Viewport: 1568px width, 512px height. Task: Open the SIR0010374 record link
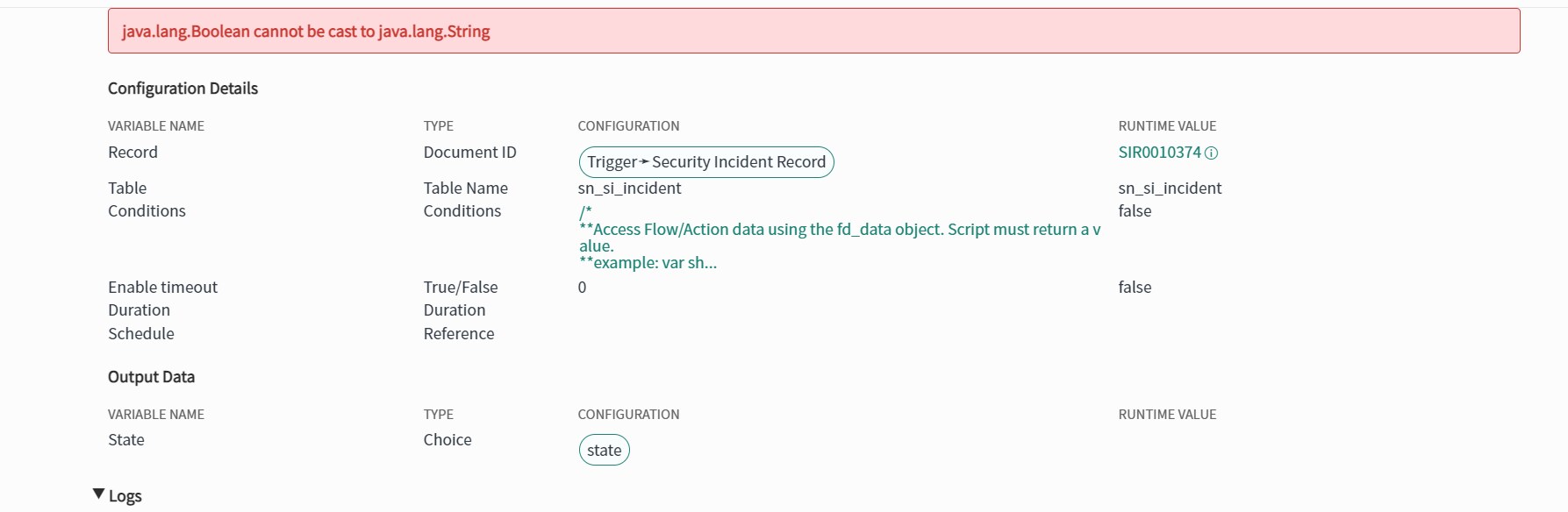tap(1159, 153)
